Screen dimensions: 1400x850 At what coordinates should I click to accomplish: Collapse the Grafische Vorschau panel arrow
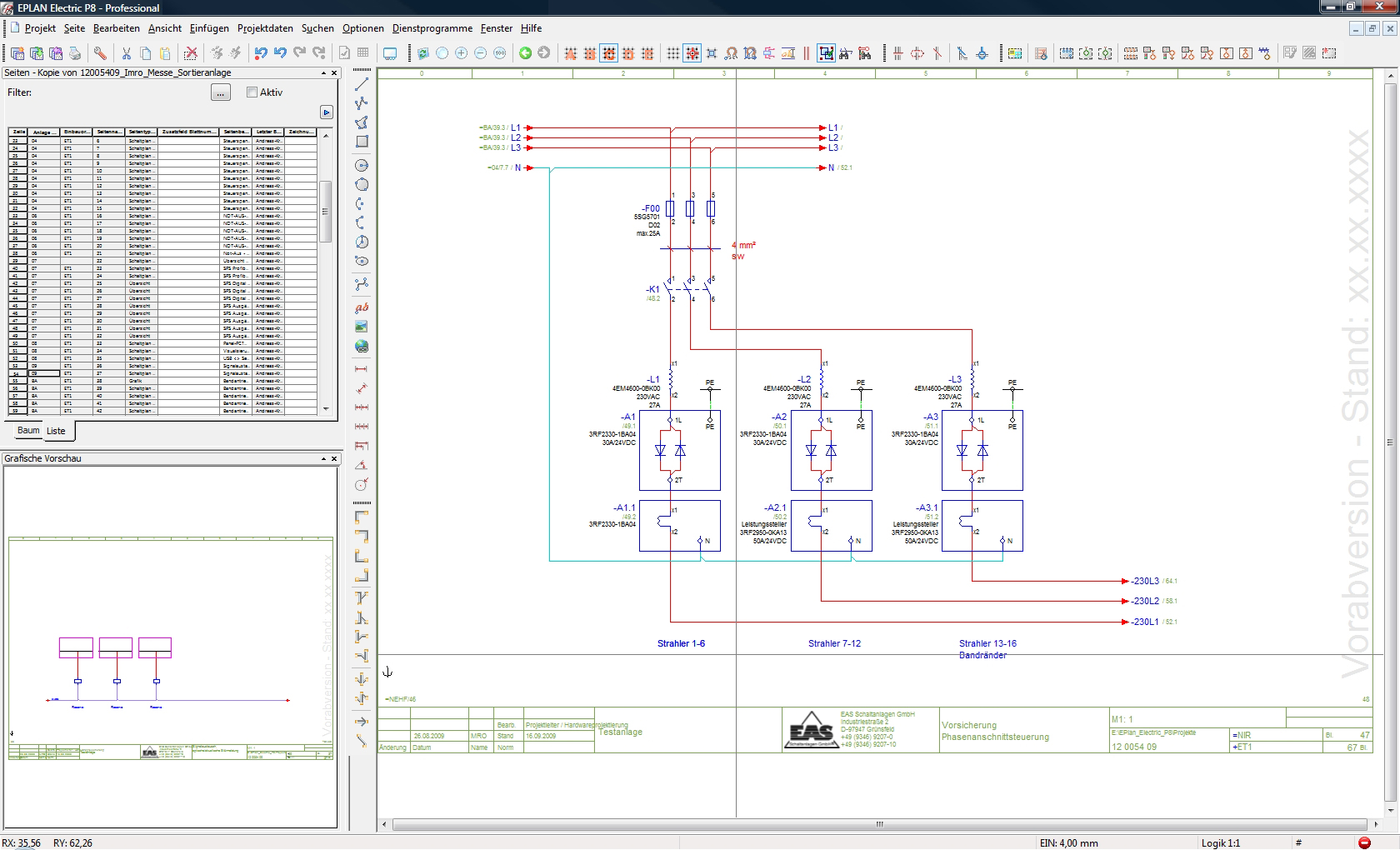[323, 459]
